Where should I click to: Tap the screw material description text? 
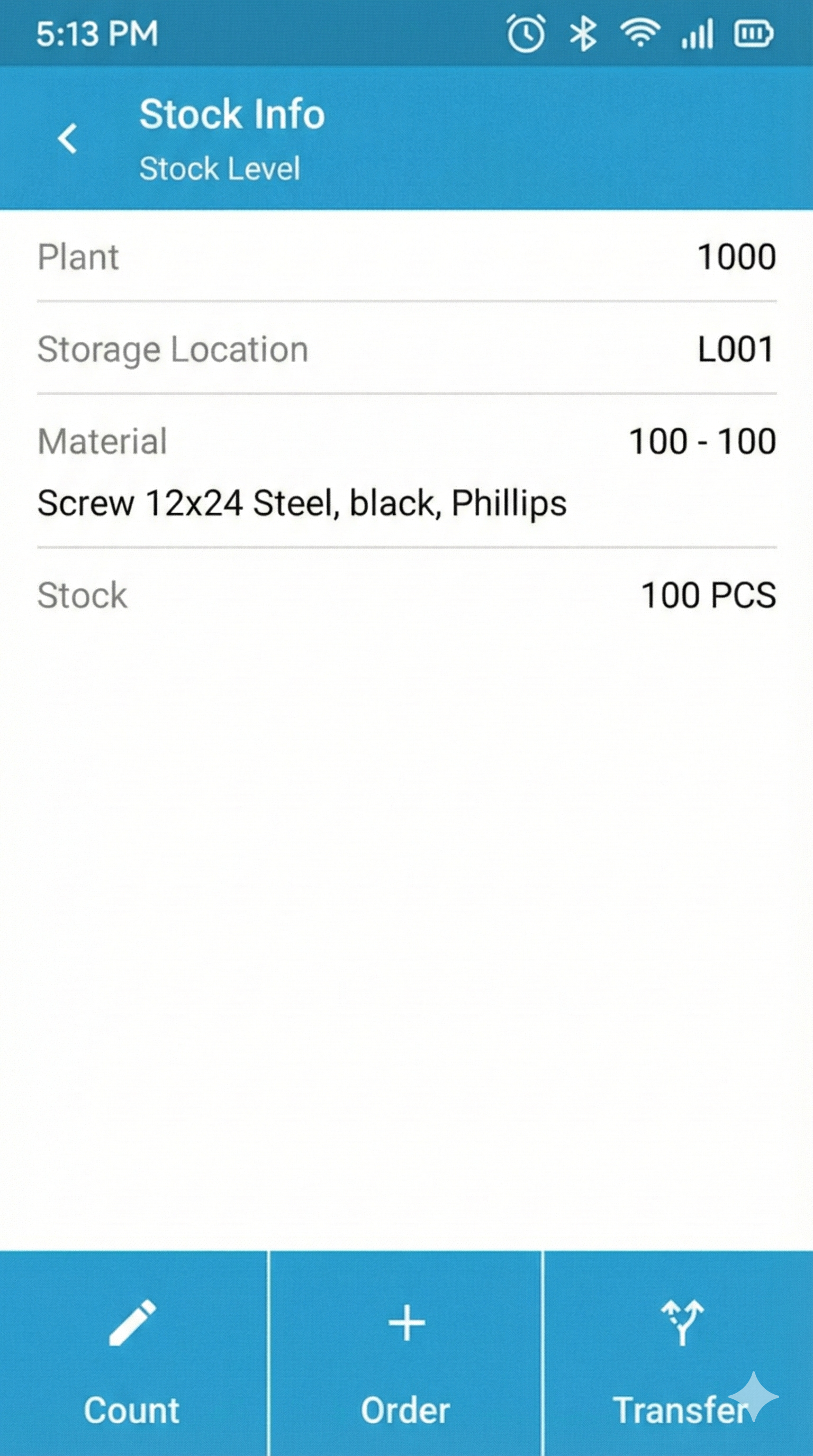(x=302, y=503)
